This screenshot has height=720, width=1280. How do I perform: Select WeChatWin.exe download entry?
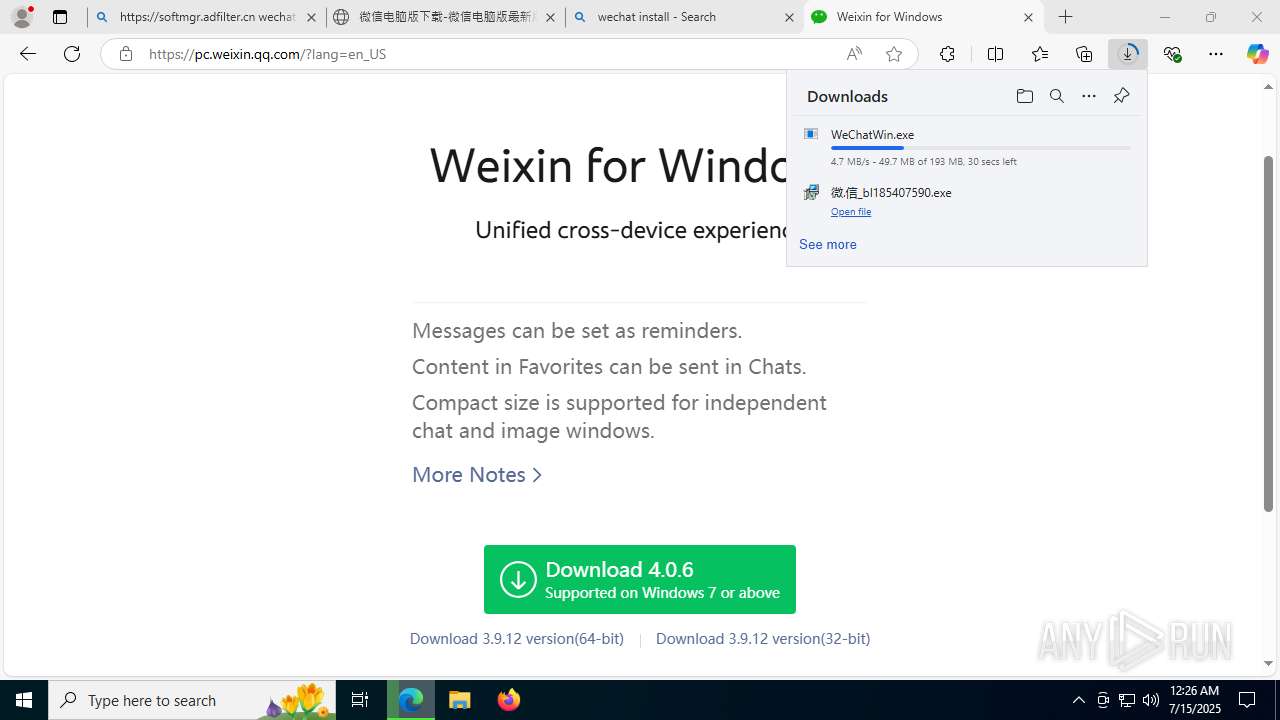click(966, 147)
